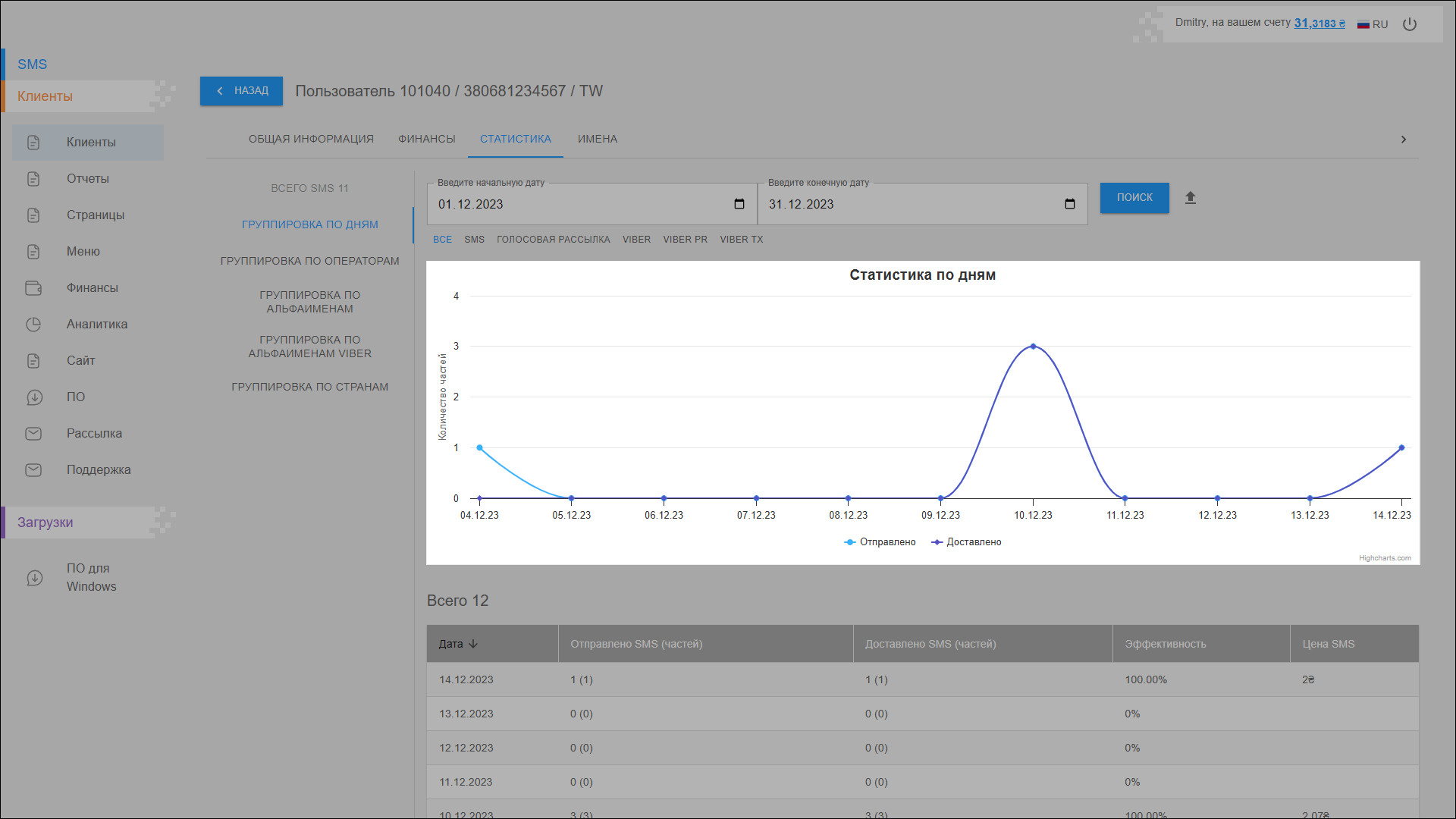Viewport: 1456px width, 819px height.
Task: Open start date calendar picker icon
Action: click(739, 204)
